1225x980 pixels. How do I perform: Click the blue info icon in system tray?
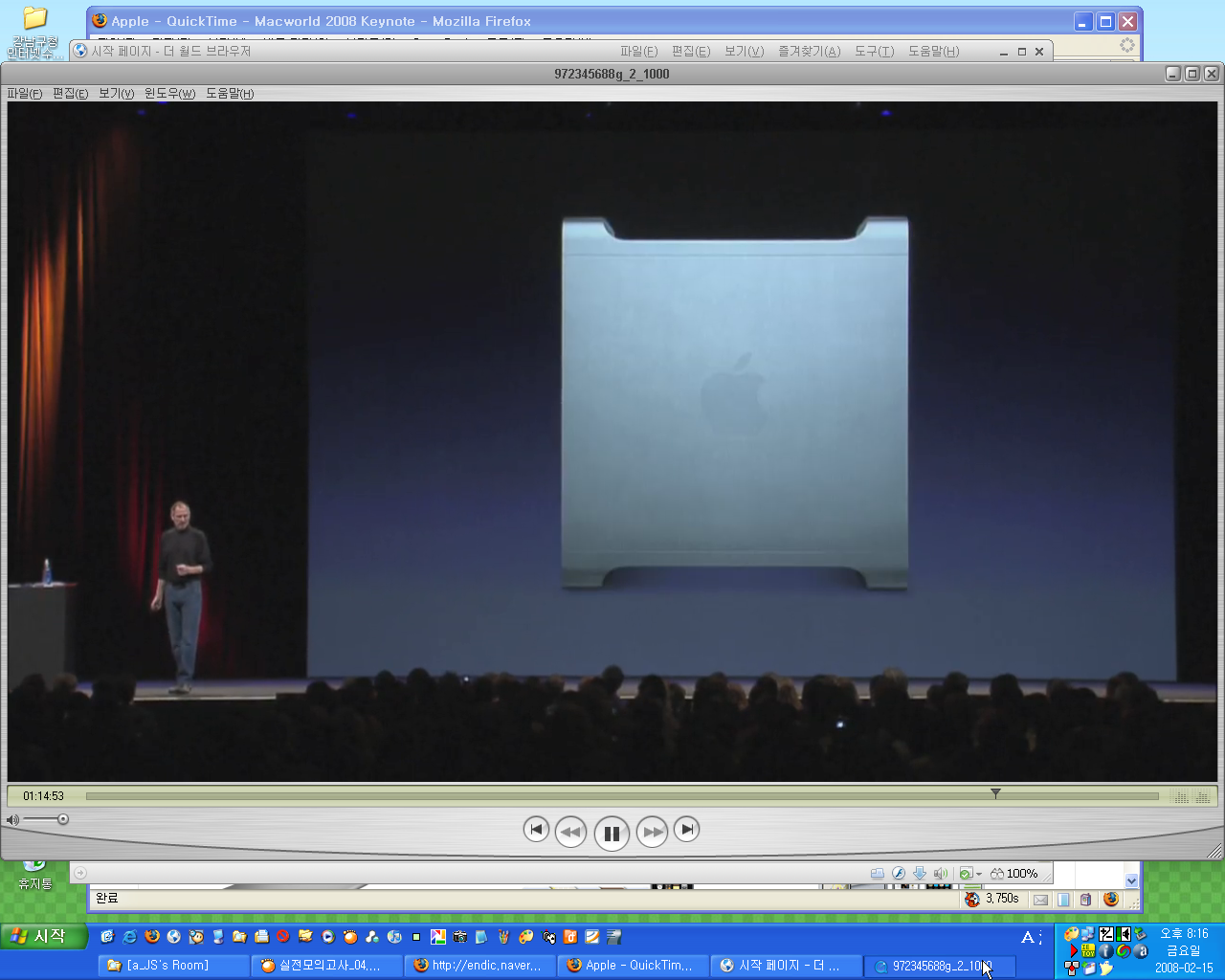pyautogui.click(x=1105, y=951)
